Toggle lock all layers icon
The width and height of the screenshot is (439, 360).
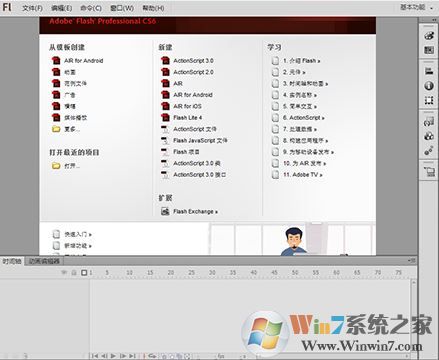pyautogui.click(x=74, y=273)
